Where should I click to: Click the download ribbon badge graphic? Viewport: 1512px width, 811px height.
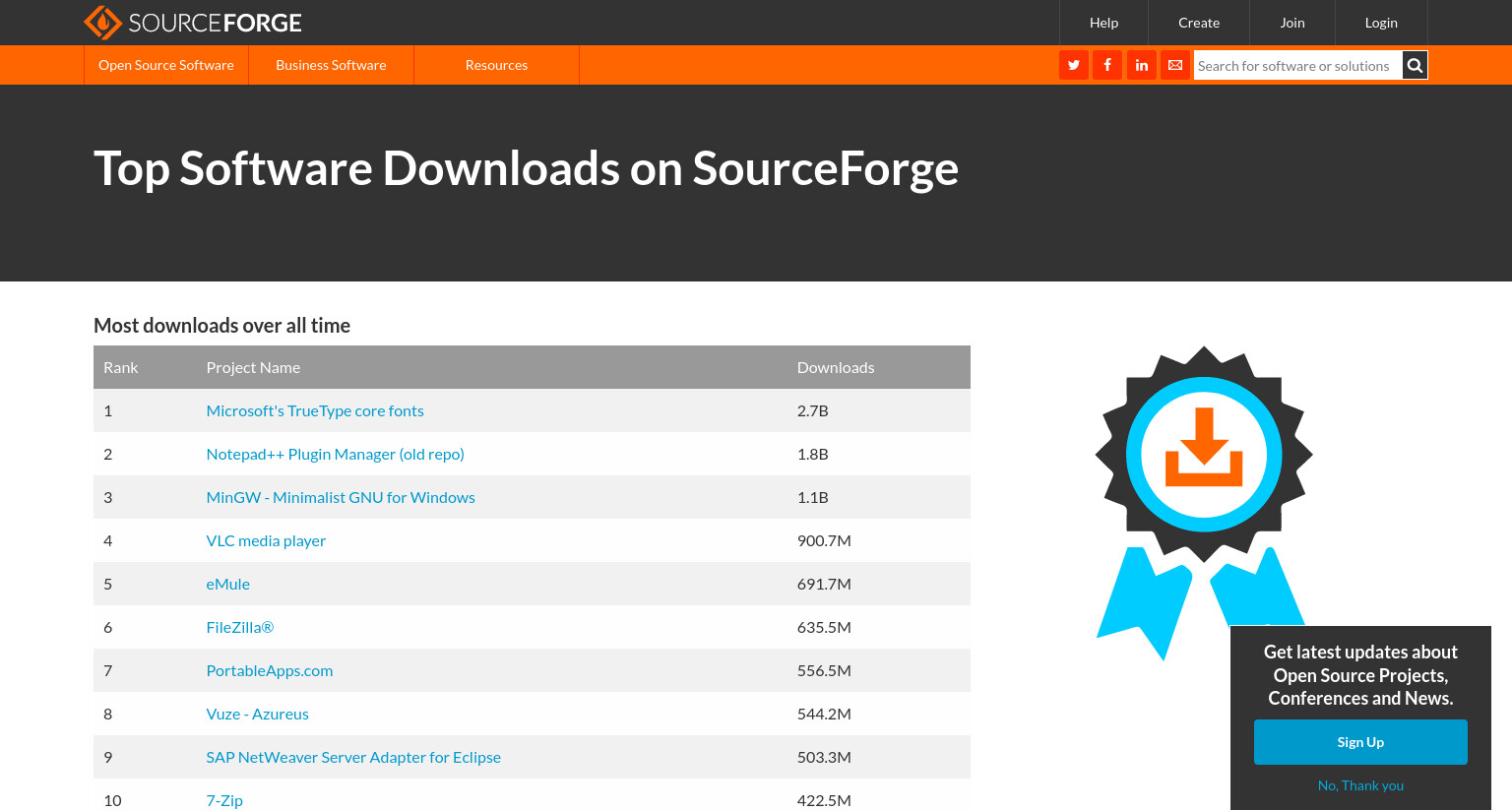click(1204, 502)
